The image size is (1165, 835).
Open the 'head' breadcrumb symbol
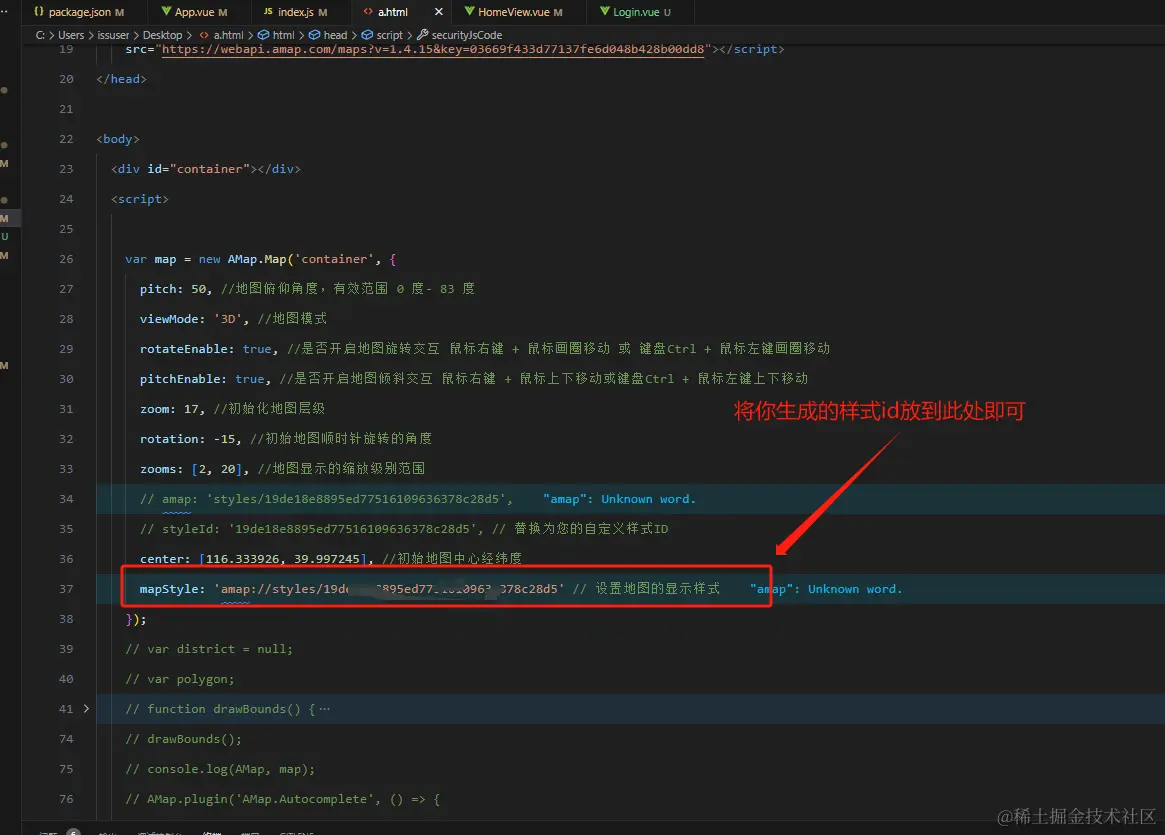pos(335,35)
